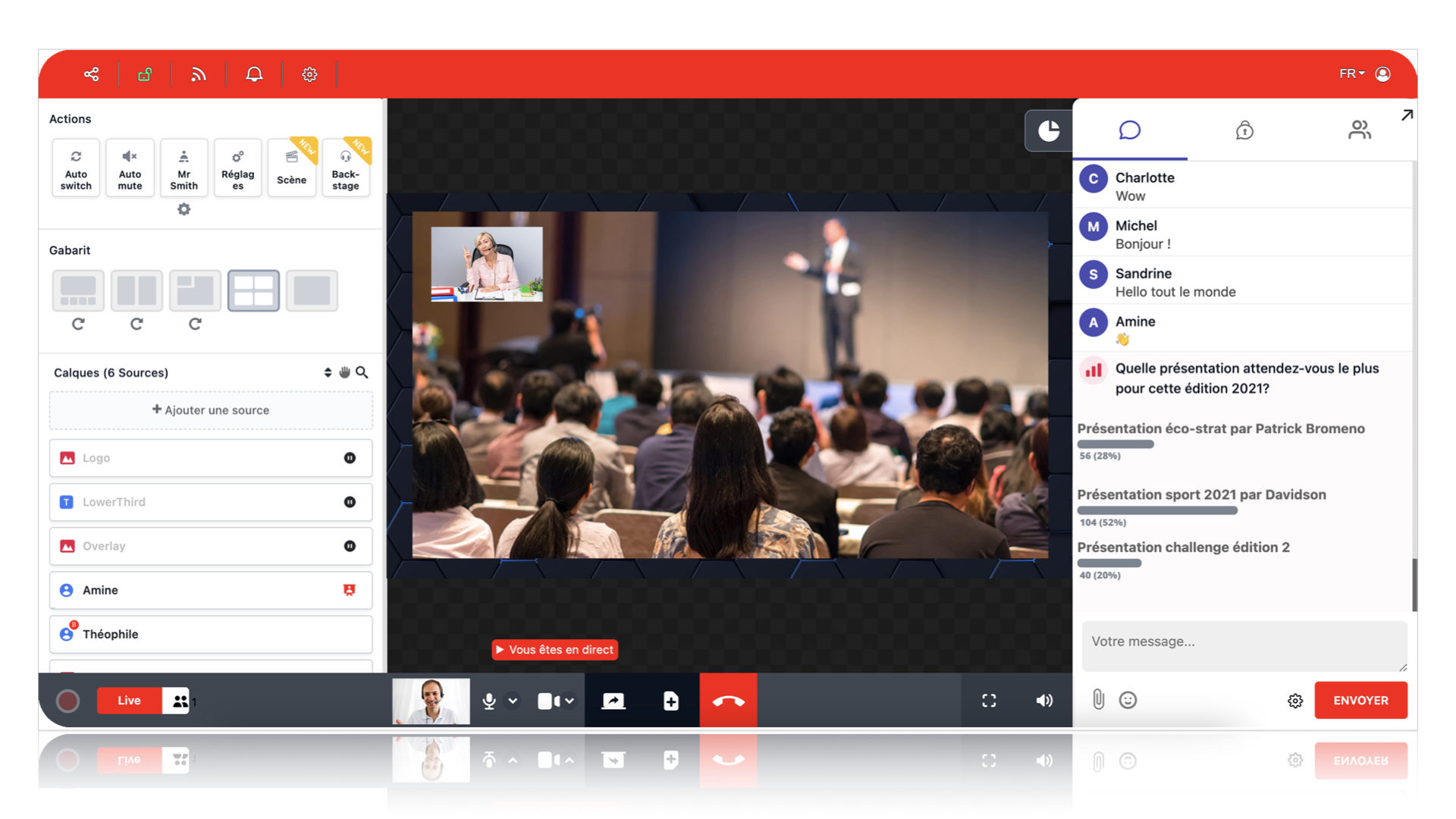
Task: Click the Votre message input field
Action: coord(1244,645)
